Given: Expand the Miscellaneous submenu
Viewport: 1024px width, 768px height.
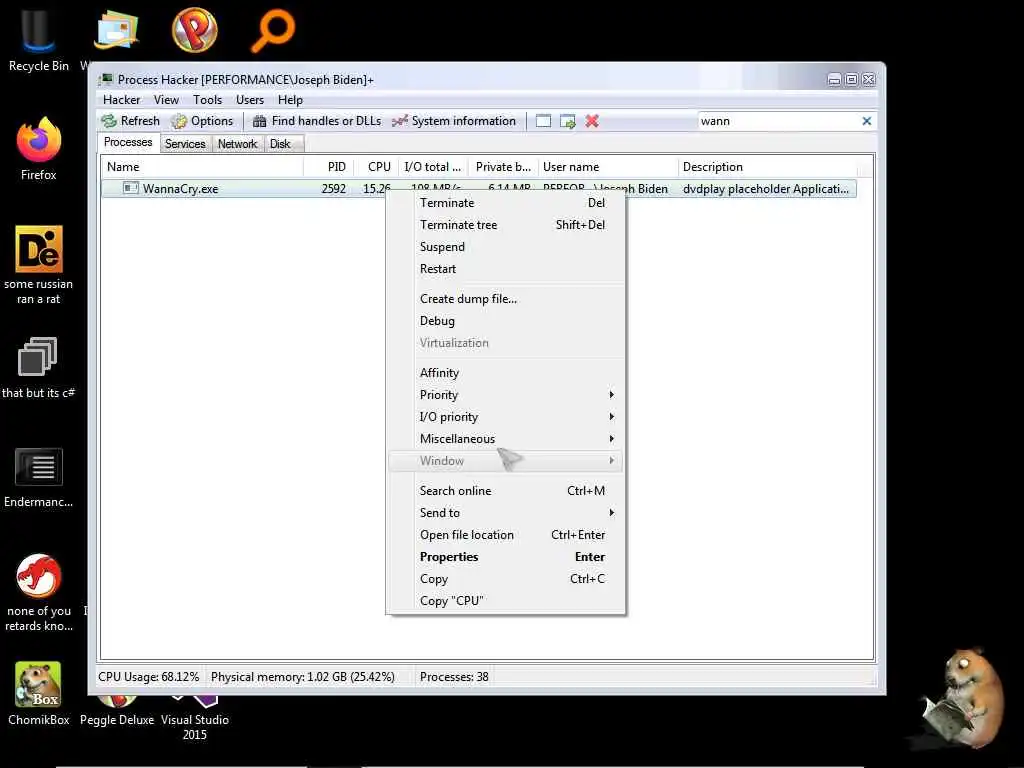Looking at the screenshot, I should pyautogui.click(x=505, y=439).
